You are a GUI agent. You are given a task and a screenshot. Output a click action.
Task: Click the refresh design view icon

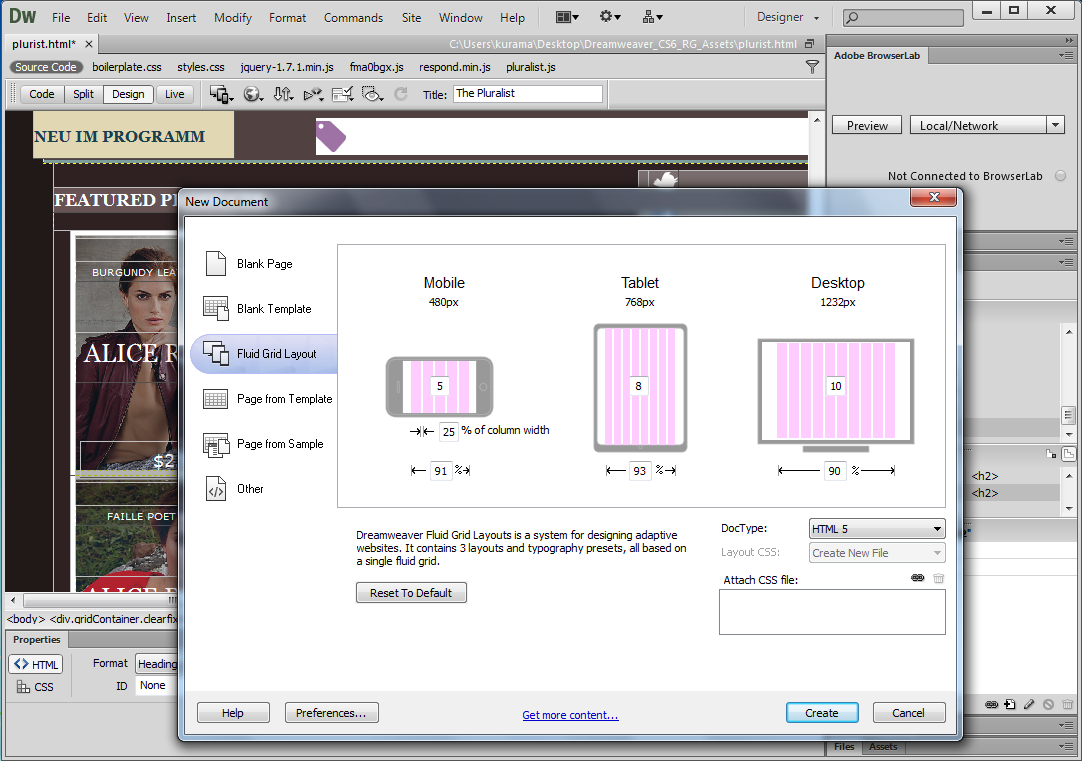401,94
